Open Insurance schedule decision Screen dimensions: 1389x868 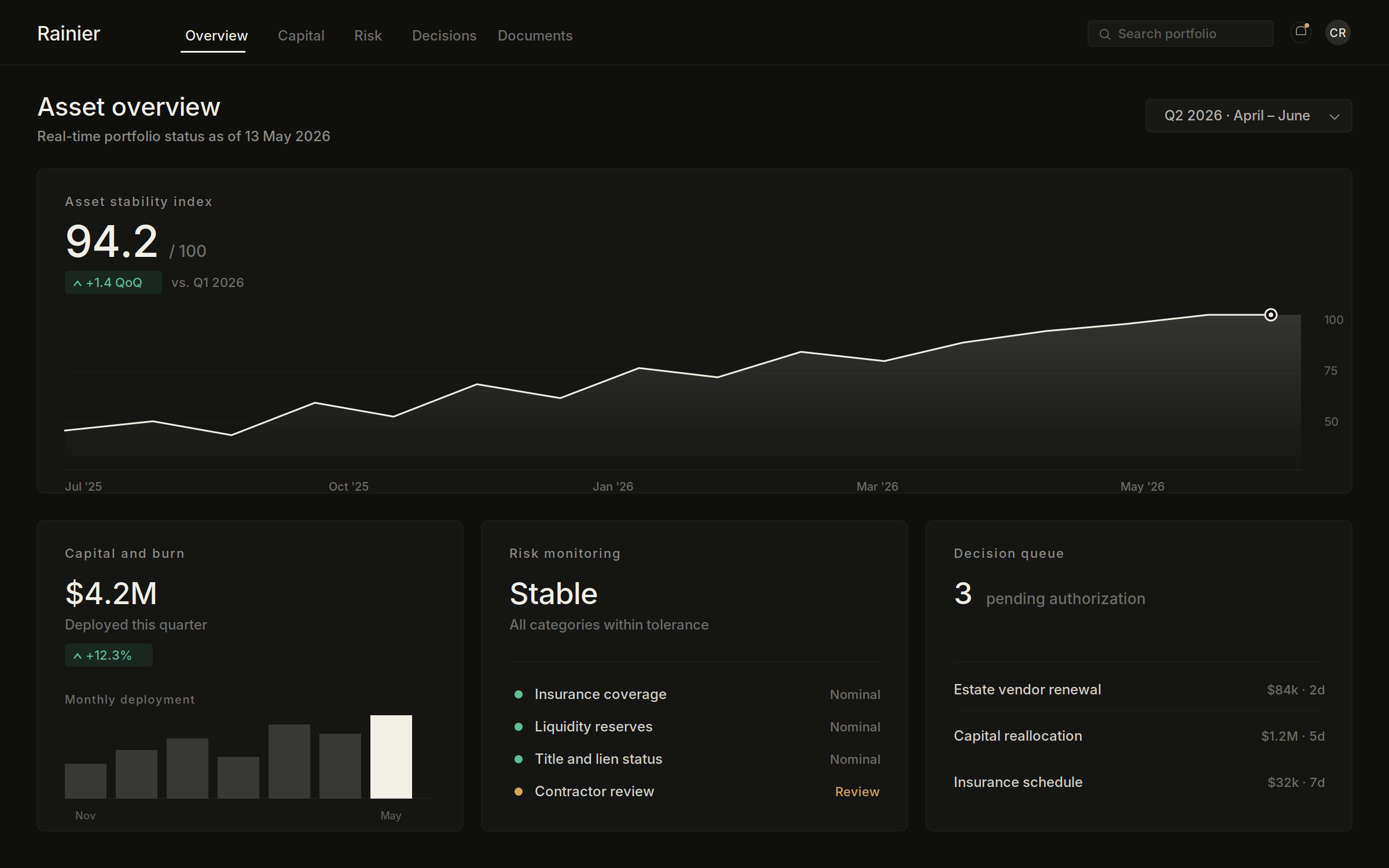1139,782
